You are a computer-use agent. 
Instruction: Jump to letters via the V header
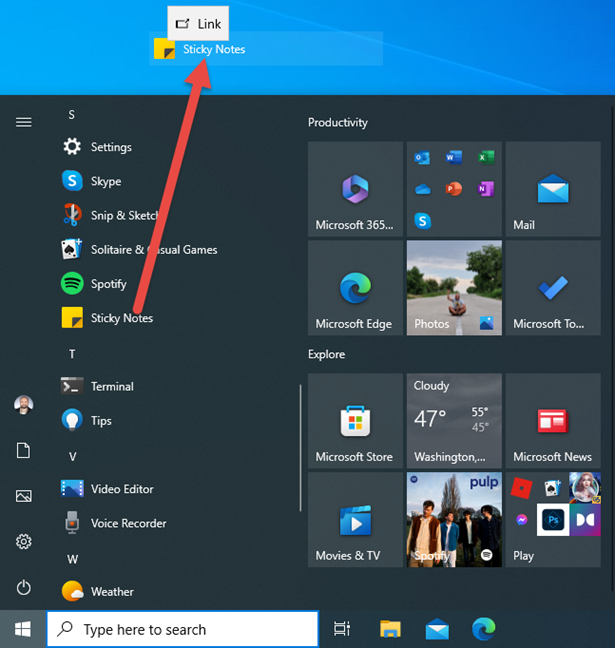72,456
